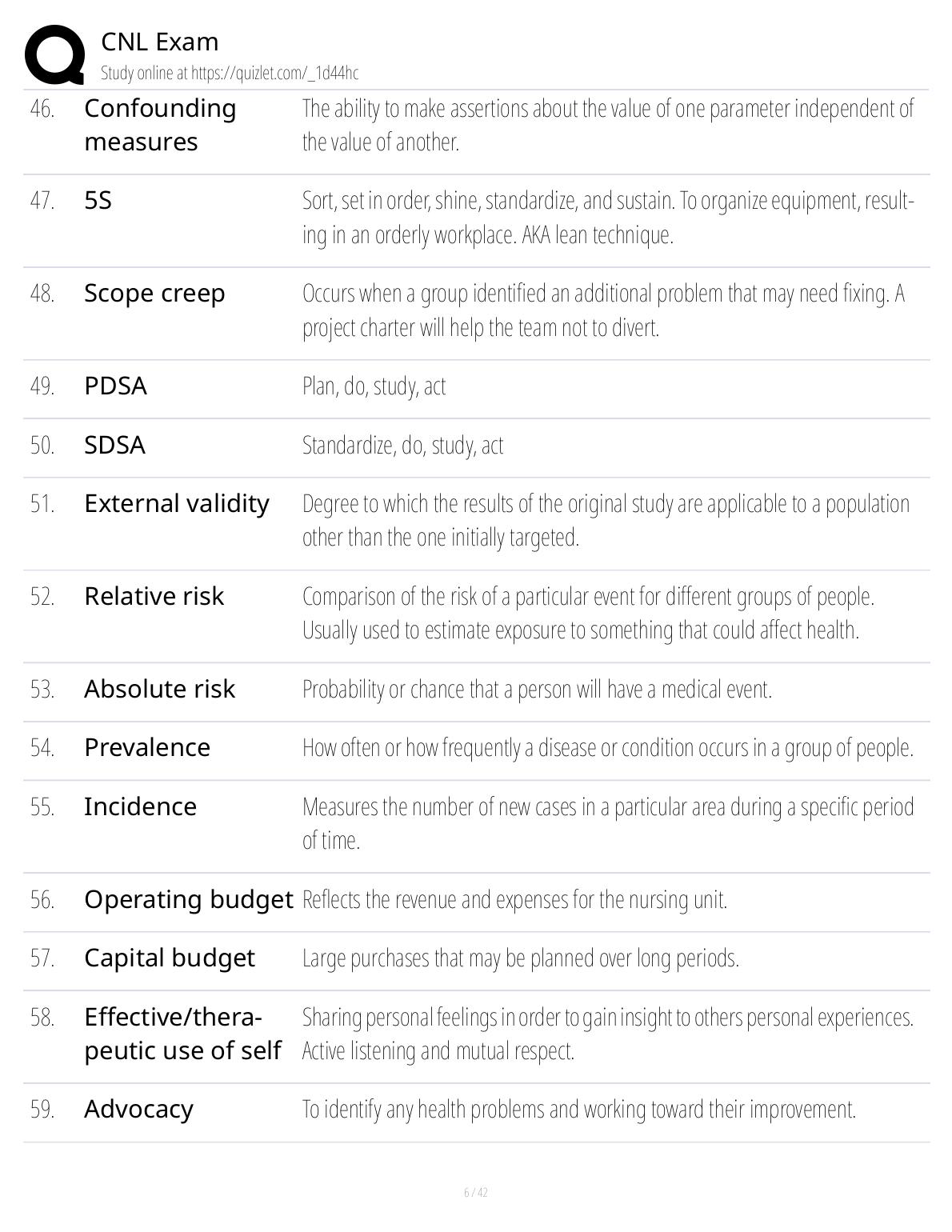Select the Scope creep term

154,293
